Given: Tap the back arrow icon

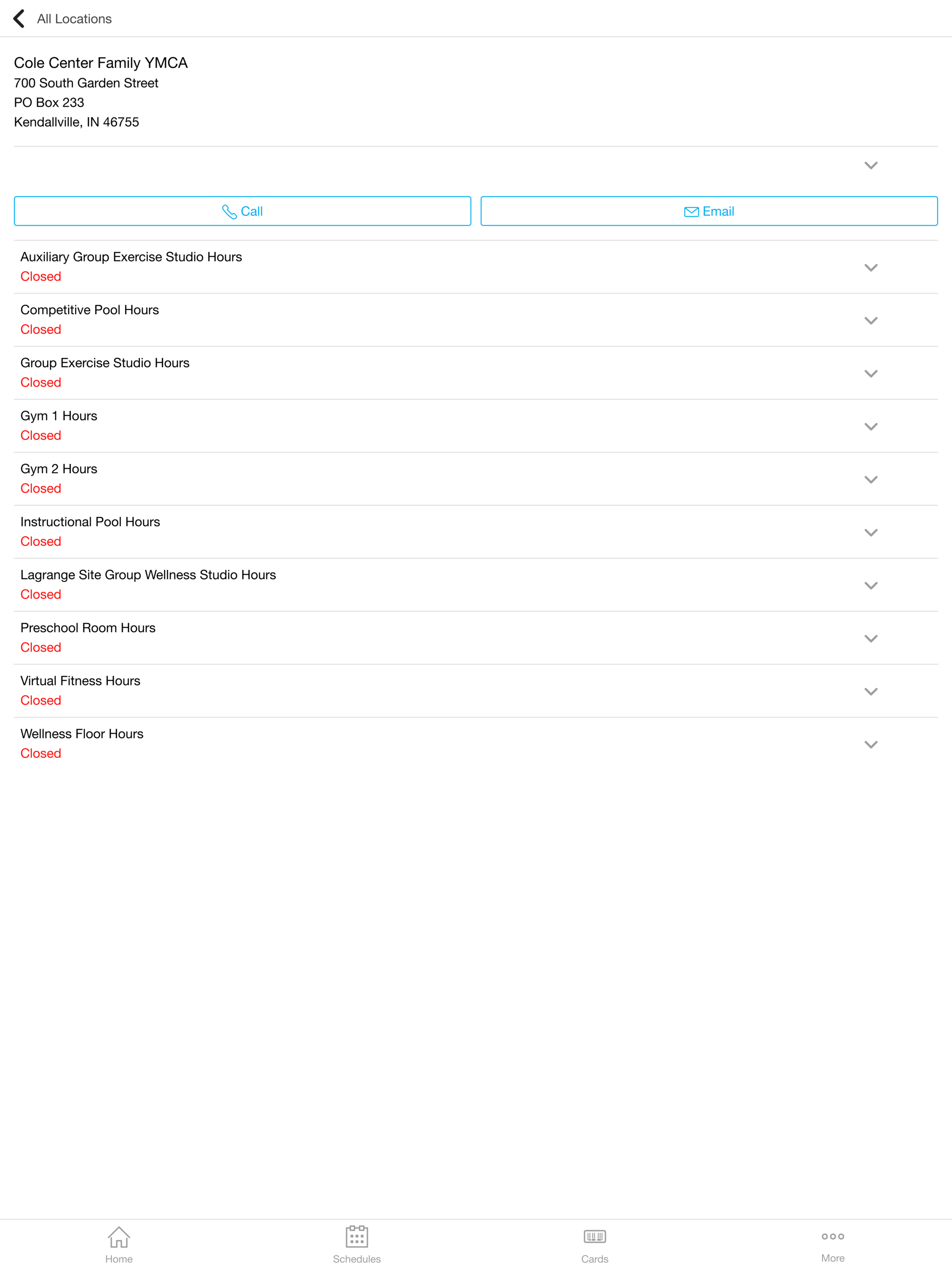Looking at the screenshot, I should tap(19, 19).
